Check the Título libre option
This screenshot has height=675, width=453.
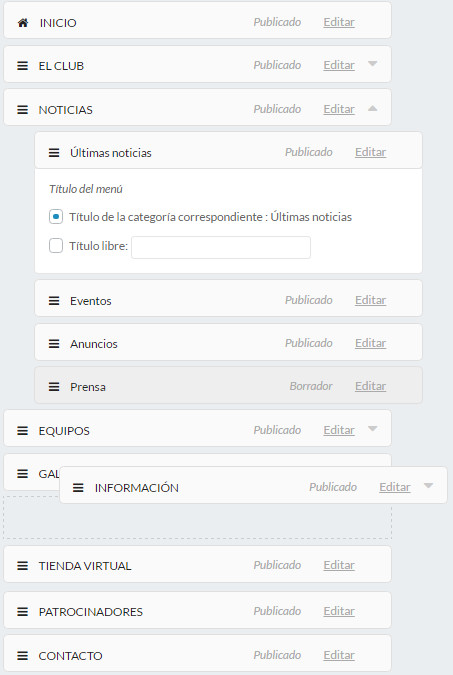pyautogui.click(x=56, y=246)
